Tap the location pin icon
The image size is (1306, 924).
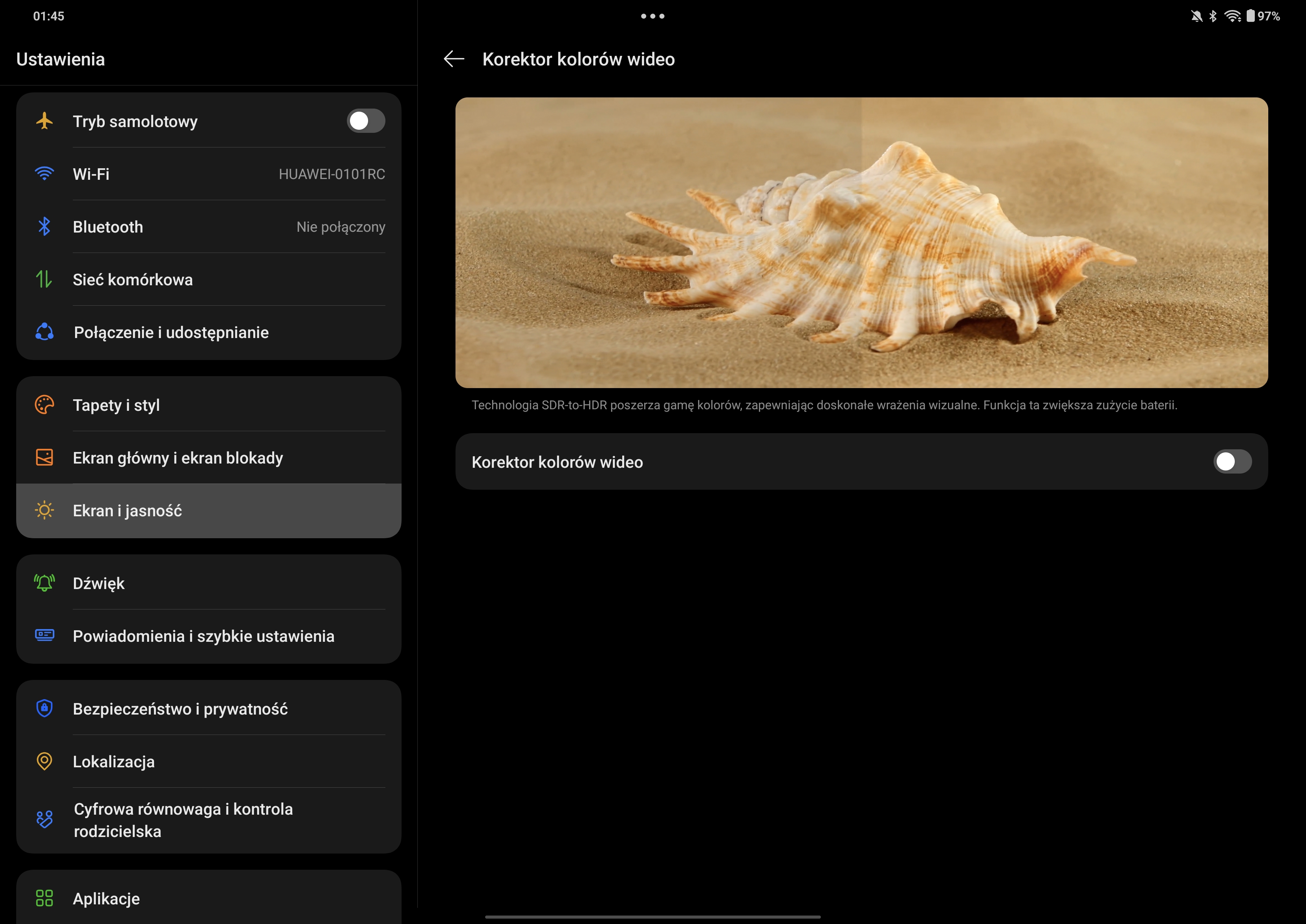(44, 761)
